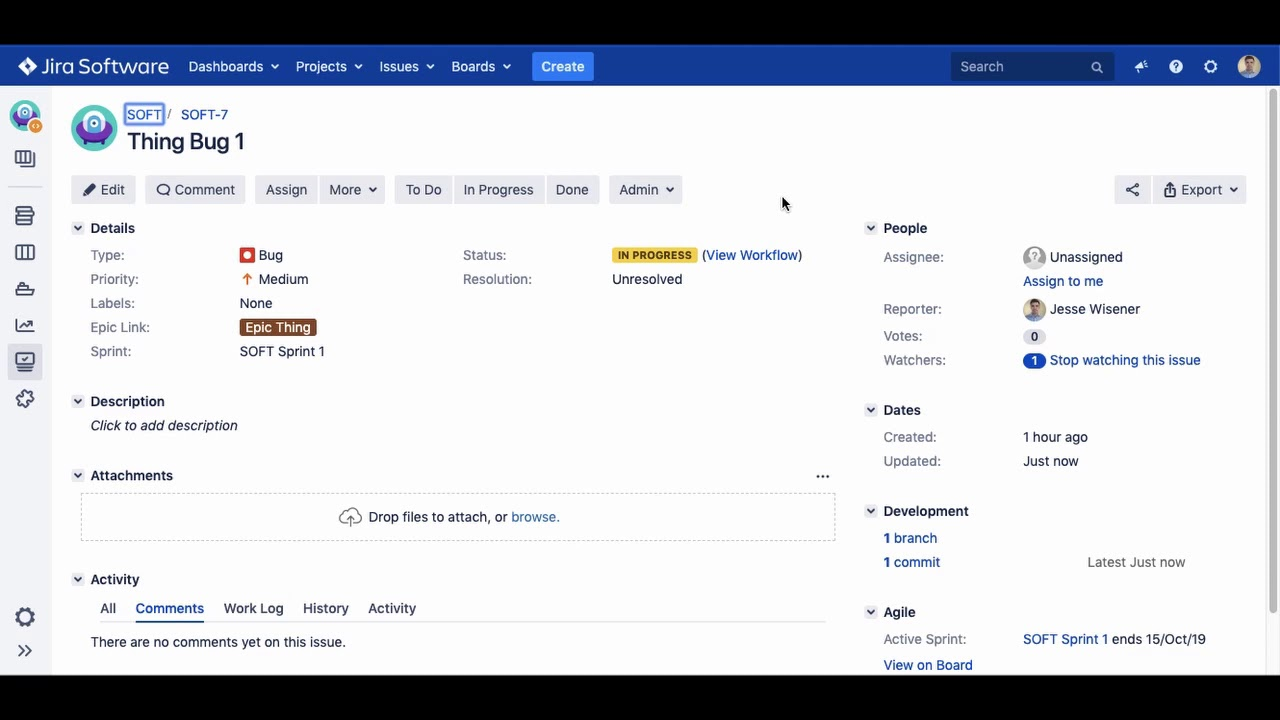Click the cloud upload icon in attachments
This screenshot has width=1280, height=720.
[x=350, y=517]
